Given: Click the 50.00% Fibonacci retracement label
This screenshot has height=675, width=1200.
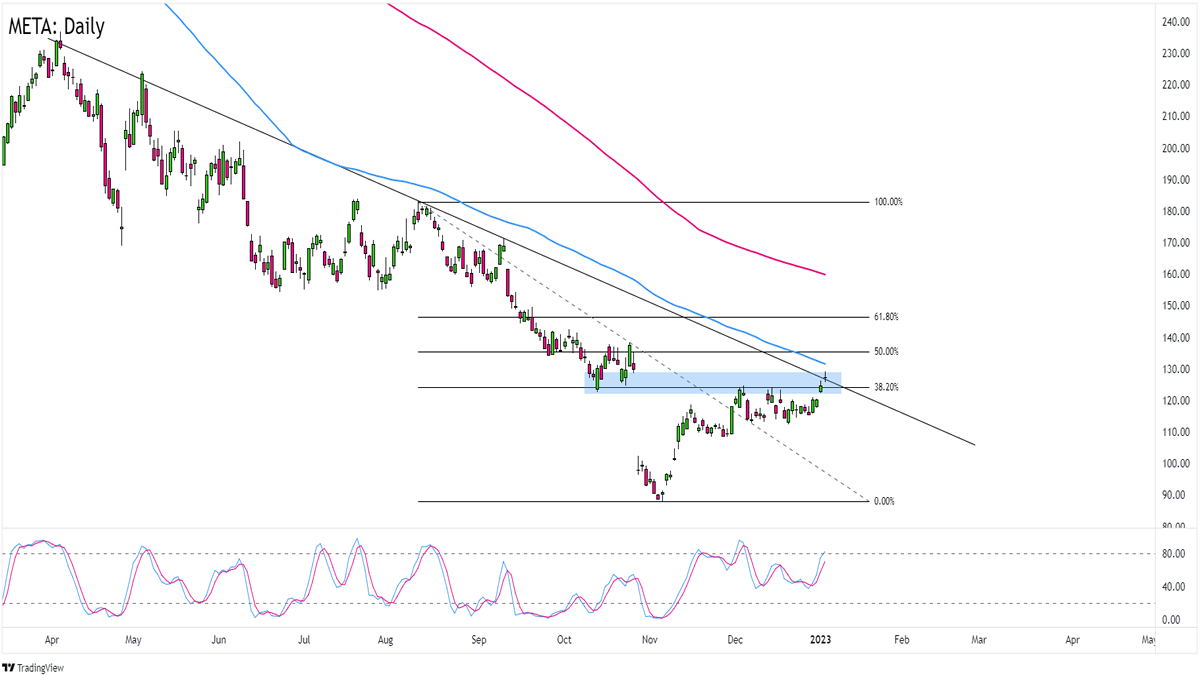Looking at the screenshot, I should click(x=885, y=352).
